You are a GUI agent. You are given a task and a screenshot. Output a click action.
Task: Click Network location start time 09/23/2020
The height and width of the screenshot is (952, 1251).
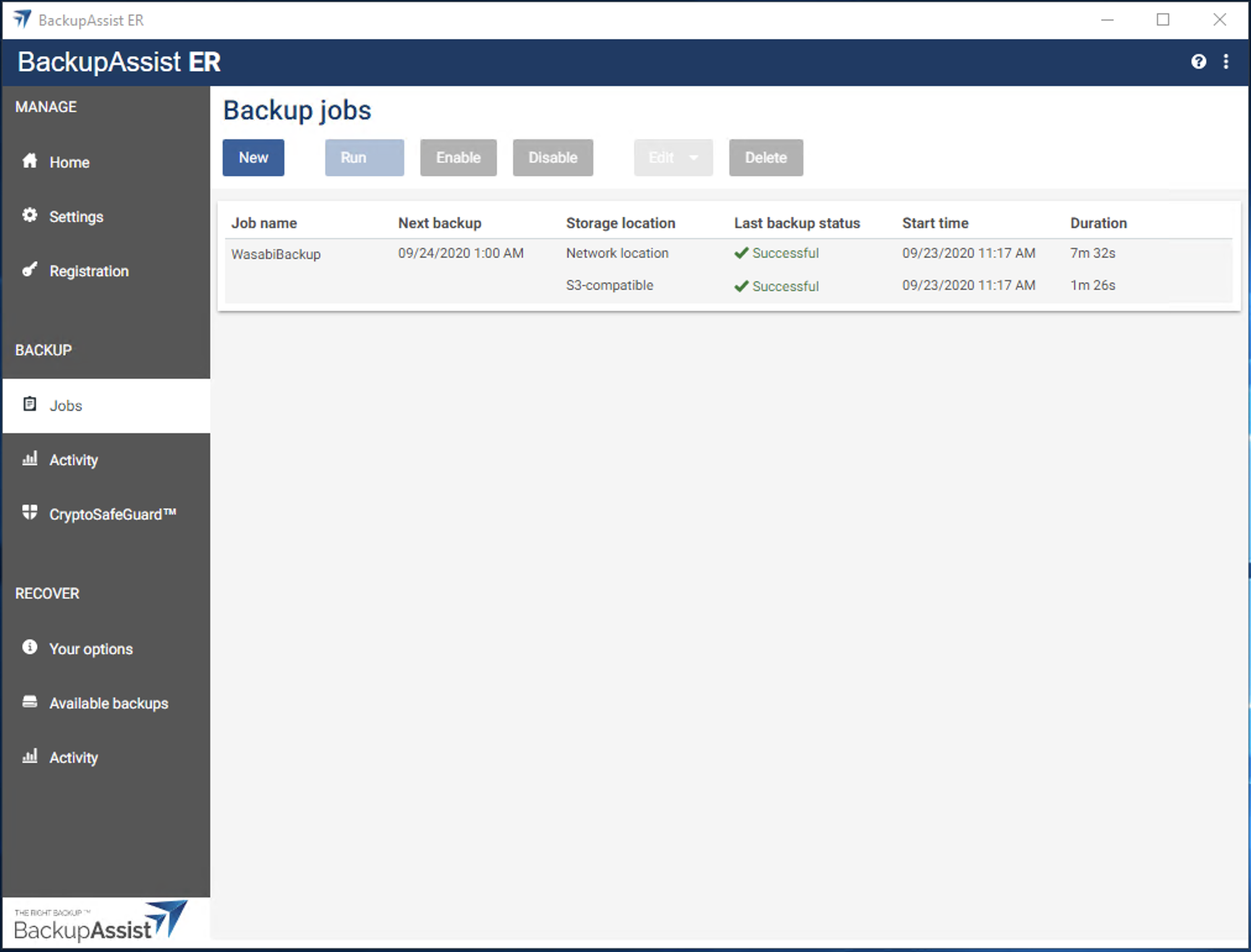tap(969, 253)
